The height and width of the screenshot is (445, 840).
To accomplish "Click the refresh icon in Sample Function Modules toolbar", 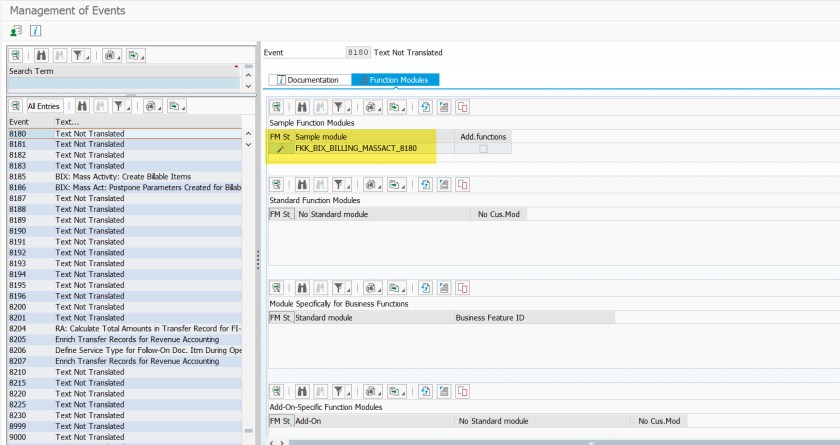I will tap(425, 106).
